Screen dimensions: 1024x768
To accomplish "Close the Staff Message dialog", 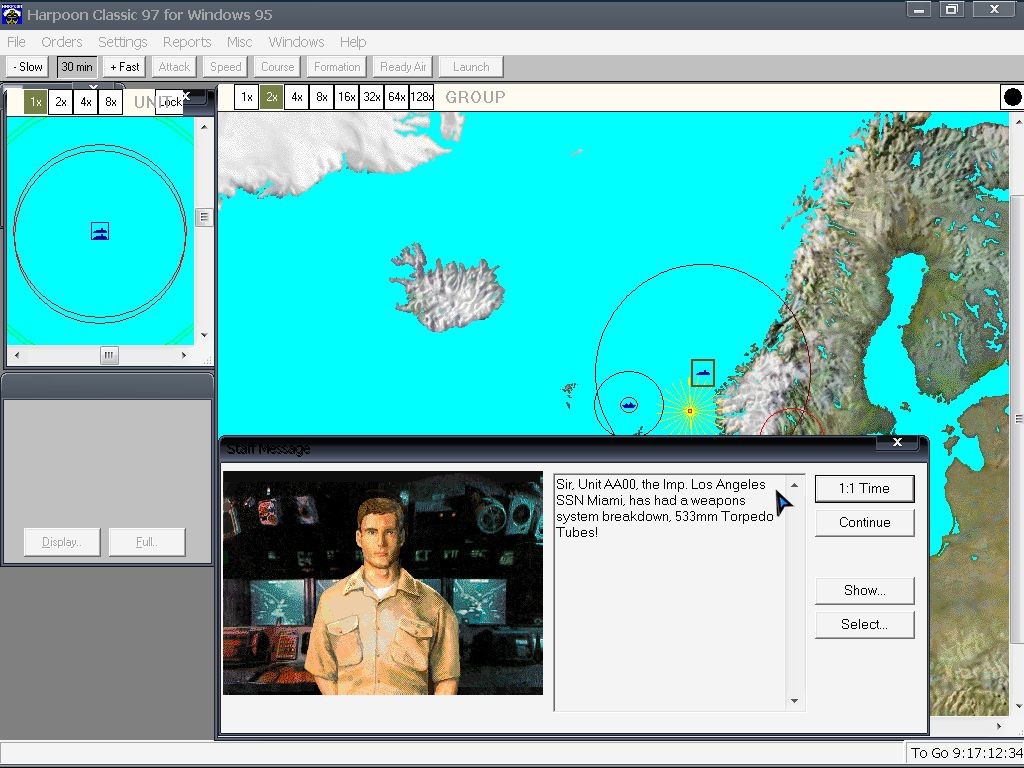I will click(x=897, y=442).
